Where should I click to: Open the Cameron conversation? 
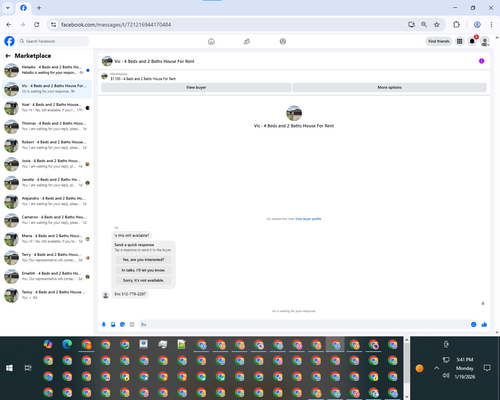[x=47, y=220]
